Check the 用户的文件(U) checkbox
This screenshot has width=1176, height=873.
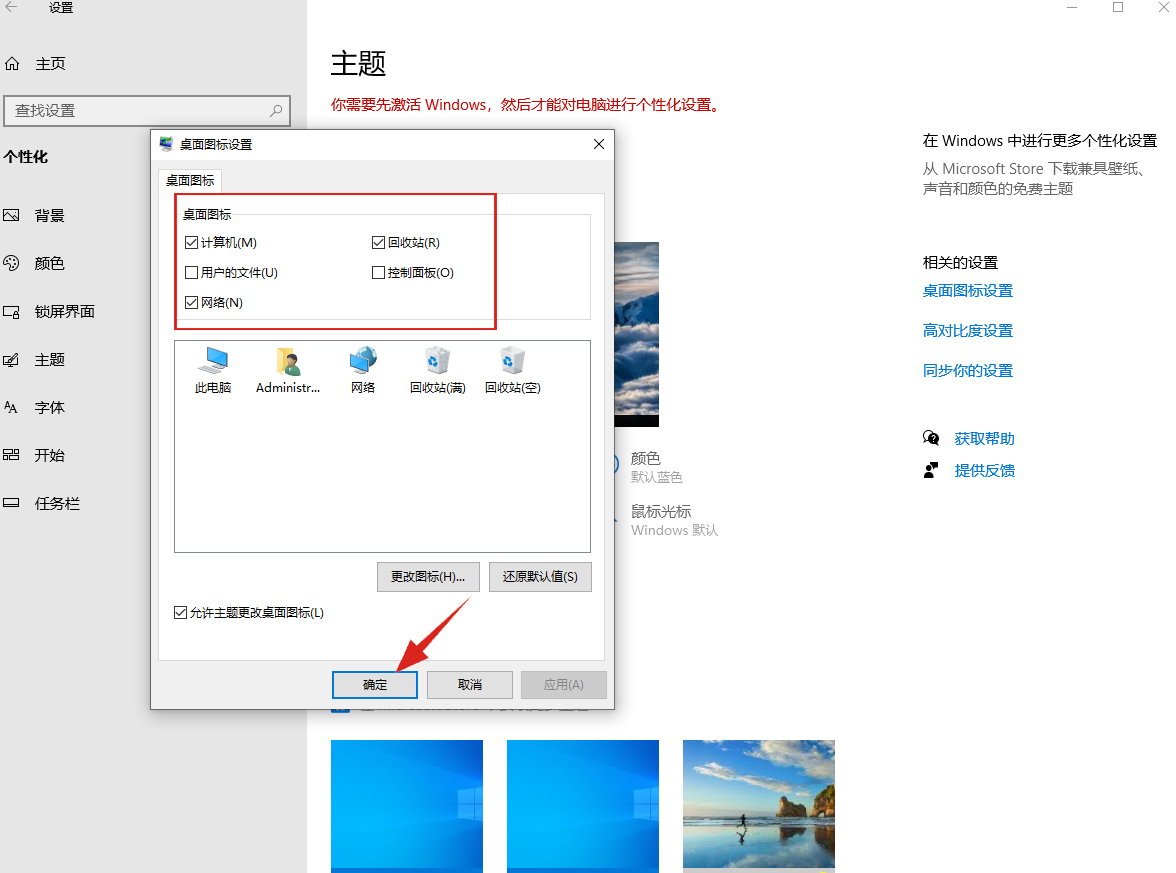[x=191, y=272]
